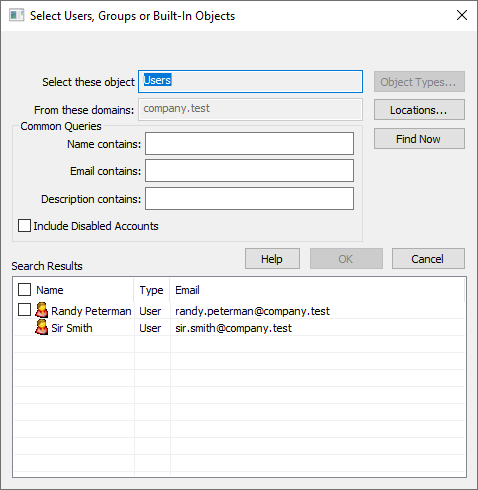Enable Include Disabled Accounts checkbox
Viewport: 478px width, 490px height.
point(24,226)
